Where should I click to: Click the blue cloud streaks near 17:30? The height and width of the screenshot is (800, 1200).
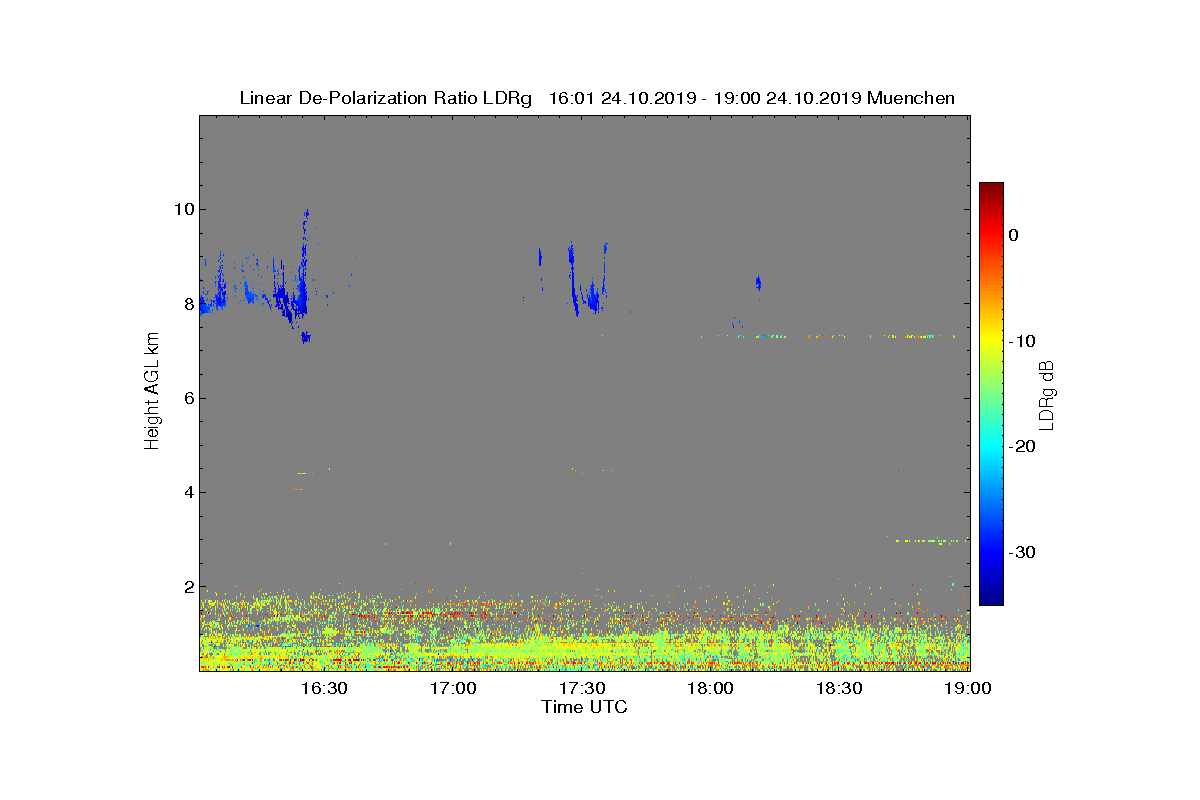[x=589, y=280]
